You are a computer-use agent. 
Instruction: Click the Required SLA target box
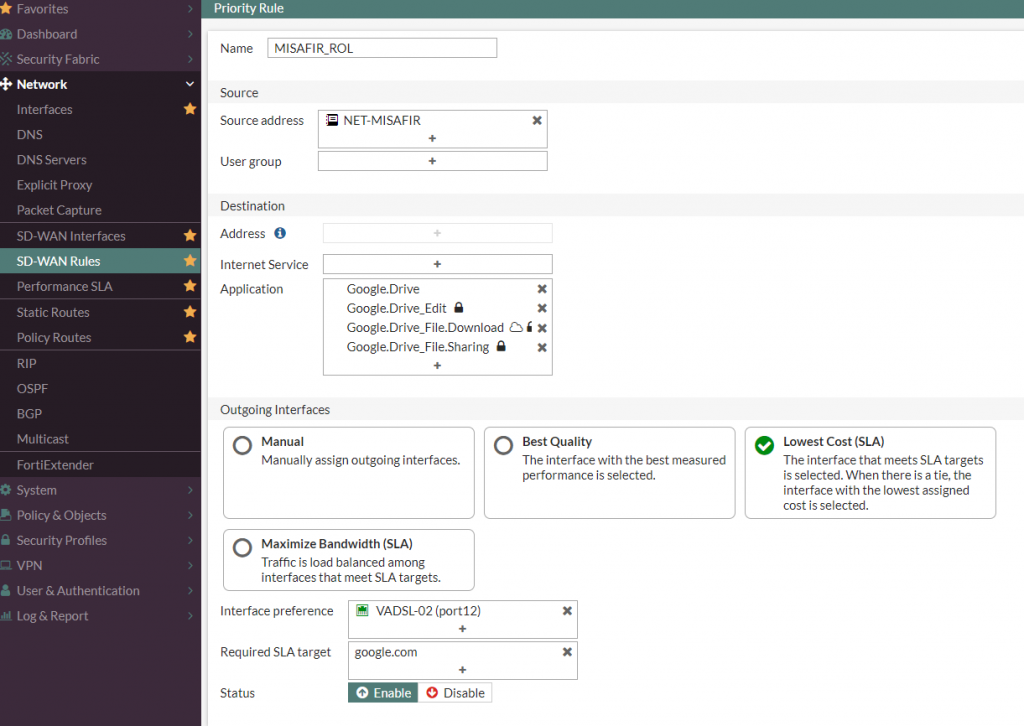[x=462, y=661]
